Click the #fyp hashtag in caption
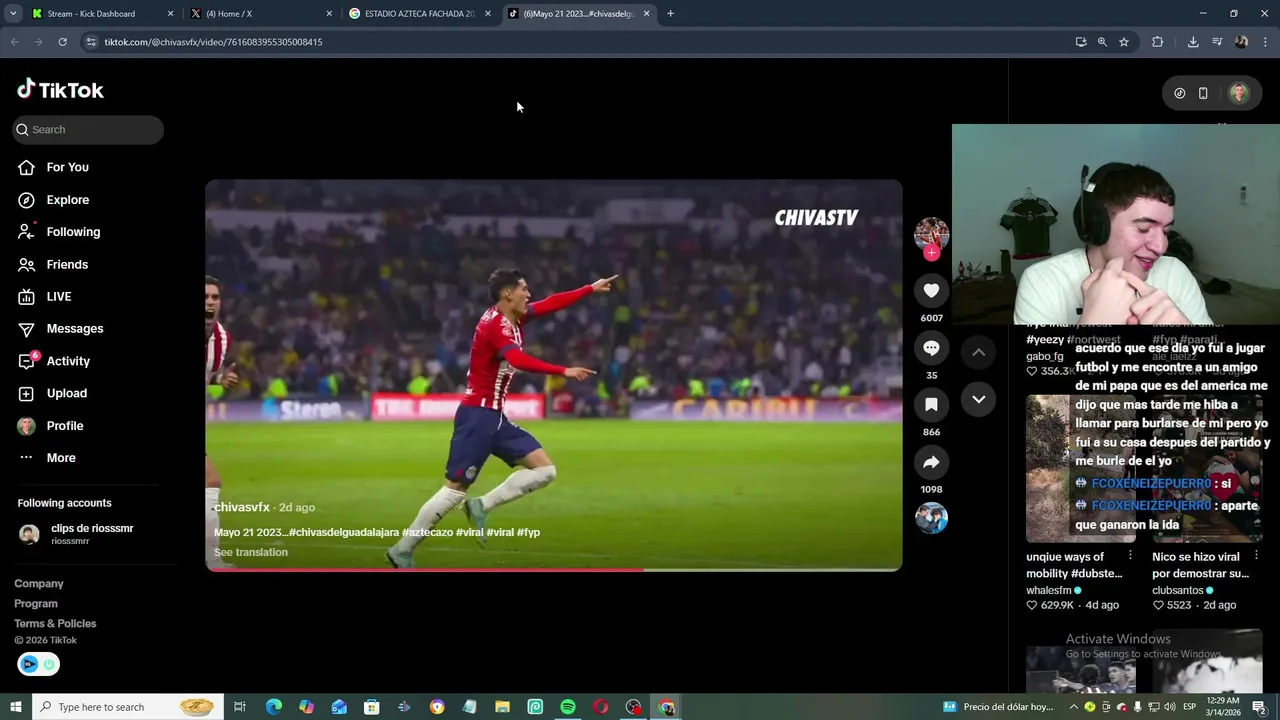This screenshot has width=1280, height=720. coord(528,532)
